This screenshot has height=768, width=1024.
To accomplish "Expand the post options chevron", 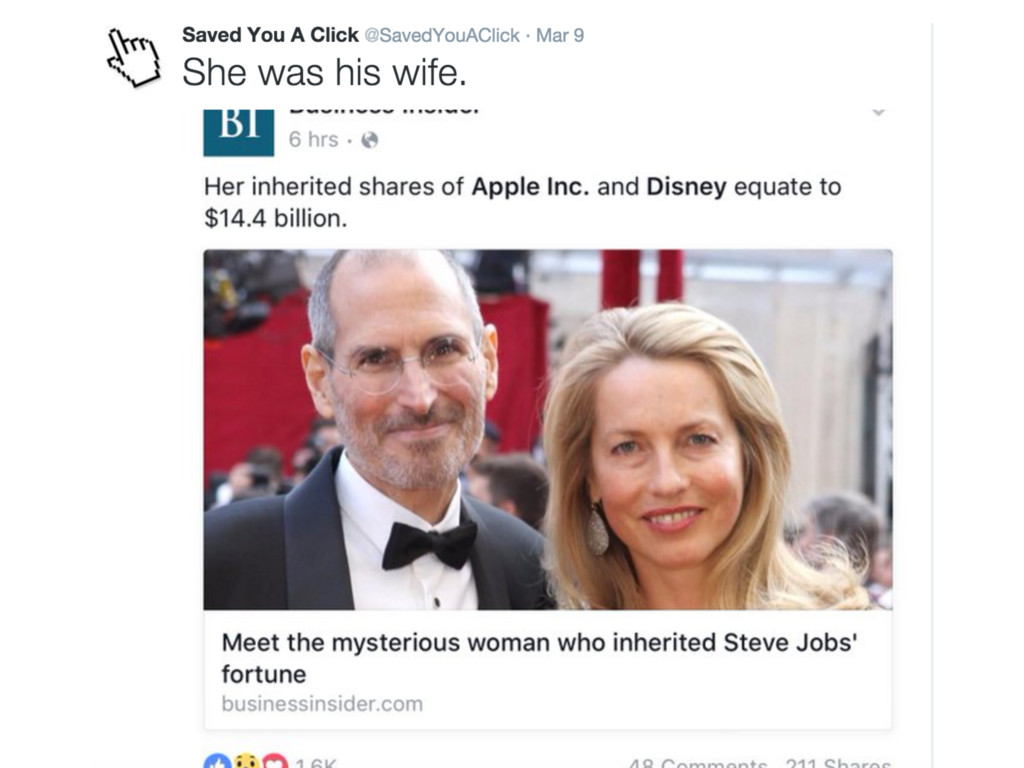I will click(879, 112).
